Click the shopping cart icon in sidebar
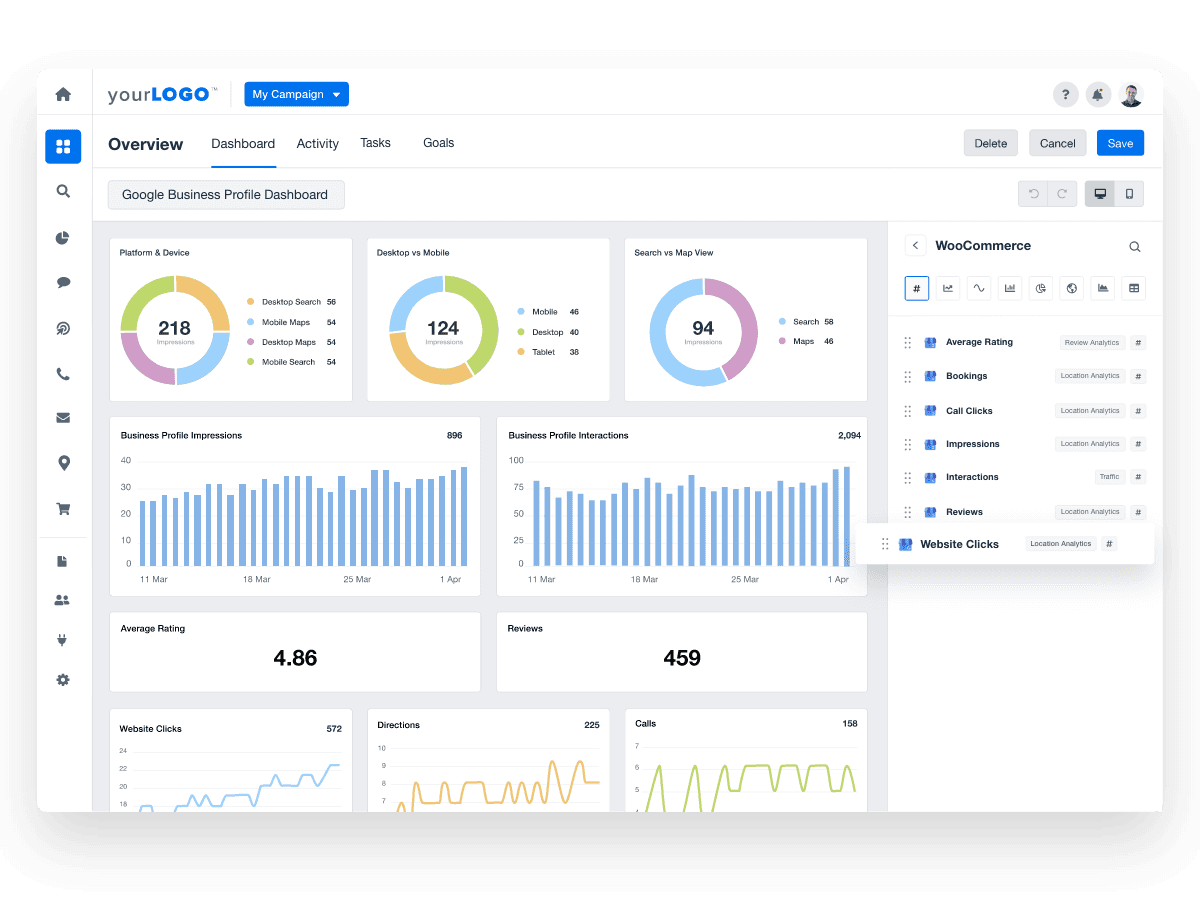 (x=63, y=509)
